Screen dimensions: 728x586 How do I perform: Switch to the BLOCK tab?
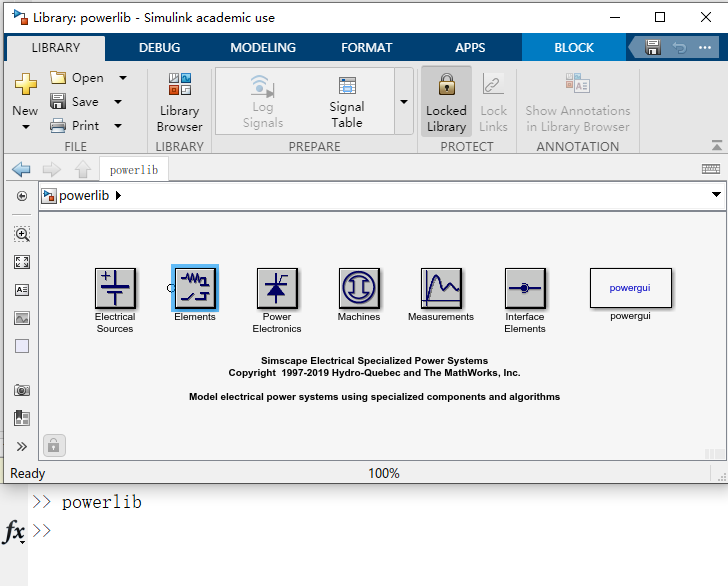tap(574, 47)
